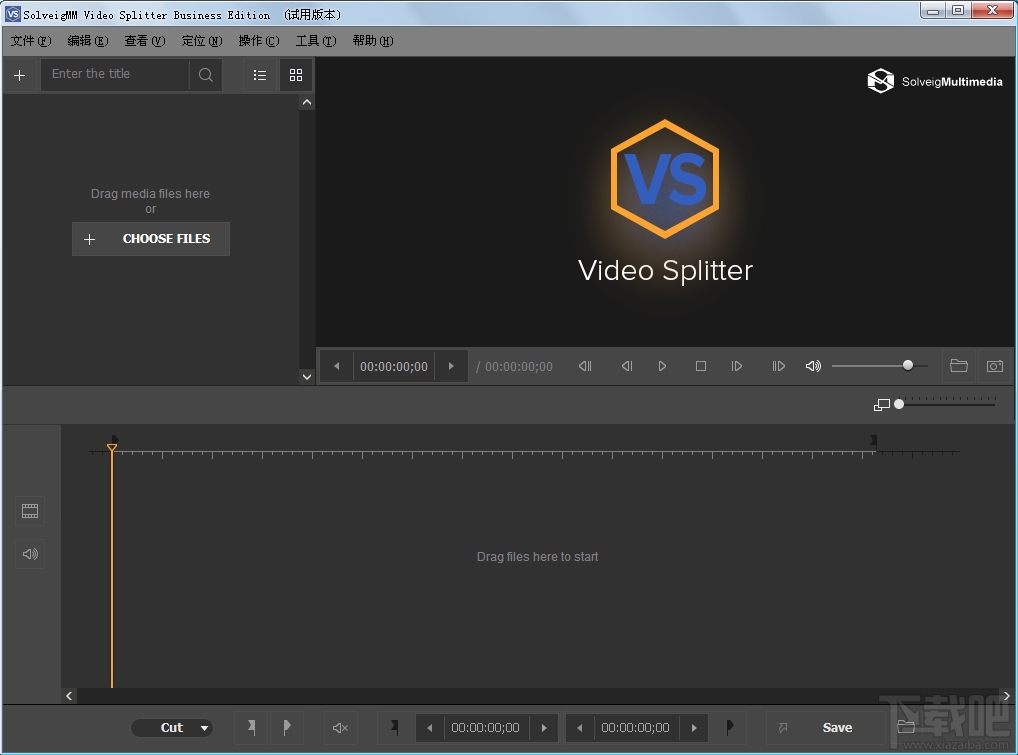1018x755 pixels.
Task: Click the Save button
Action: (x=837, y=728)
